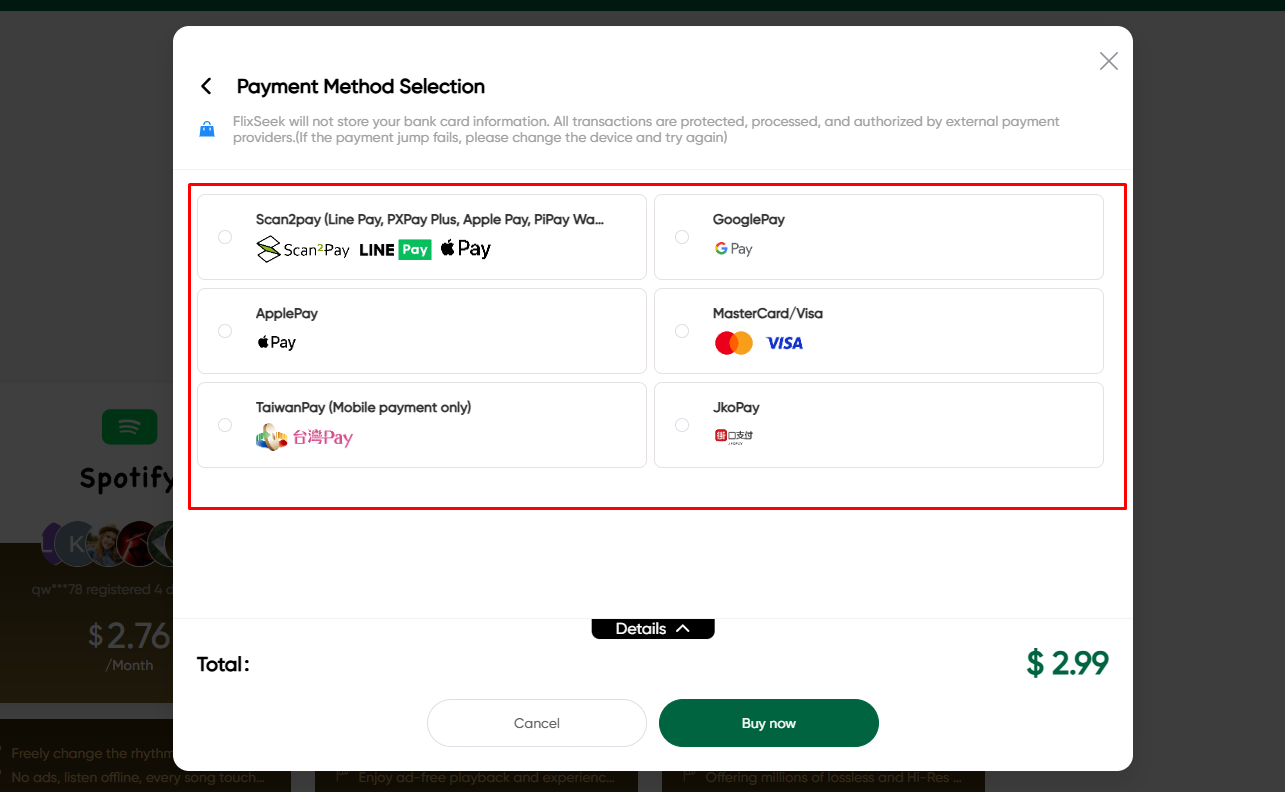Click the Spotify icon in the background
Screen dimensions: 1285x792
click(x=130, y=426)
